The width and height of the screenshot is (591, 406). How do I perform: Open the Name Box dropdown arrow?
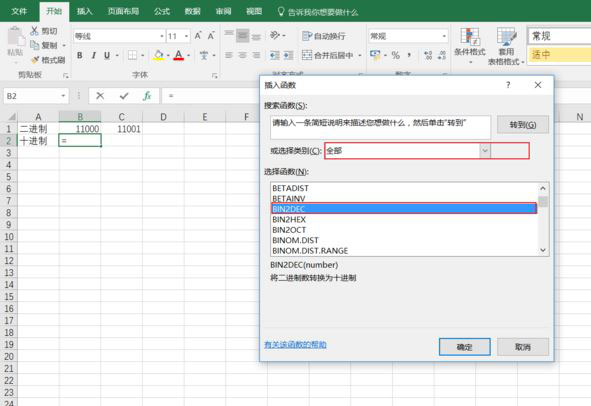click(x=63, y=96)
